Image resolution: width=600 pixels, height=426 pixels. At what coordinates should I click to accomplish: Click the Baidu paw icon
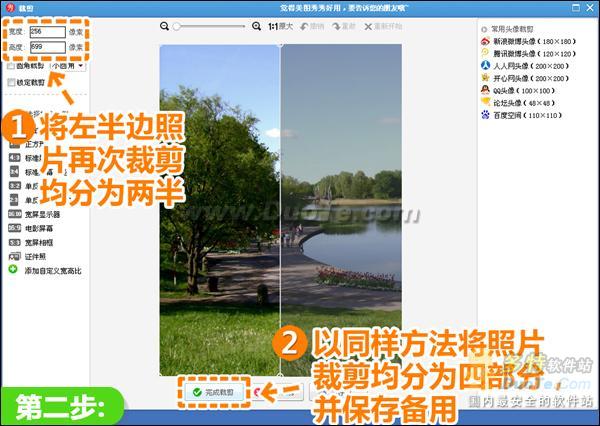486,114
